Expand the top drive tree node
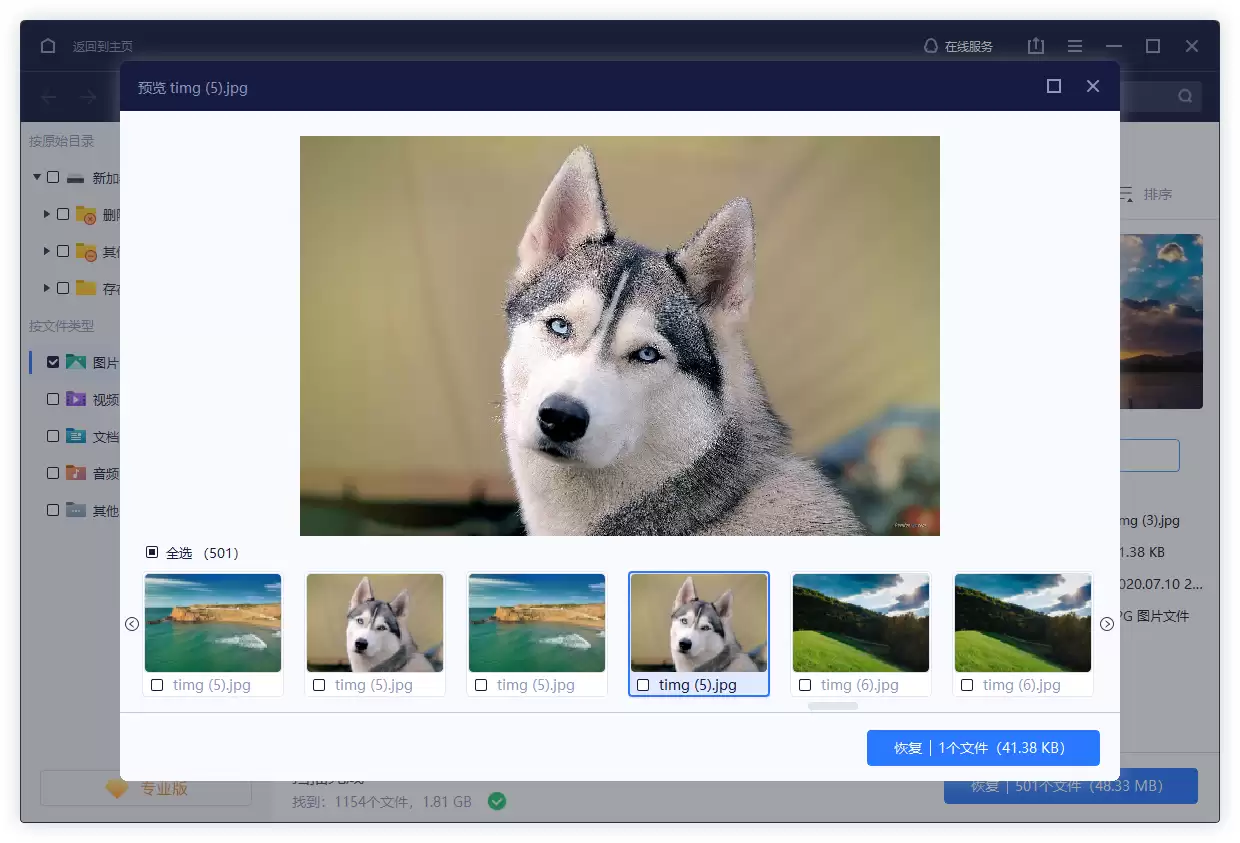This screenshot has width=1240, height=843. click(37, 177)
